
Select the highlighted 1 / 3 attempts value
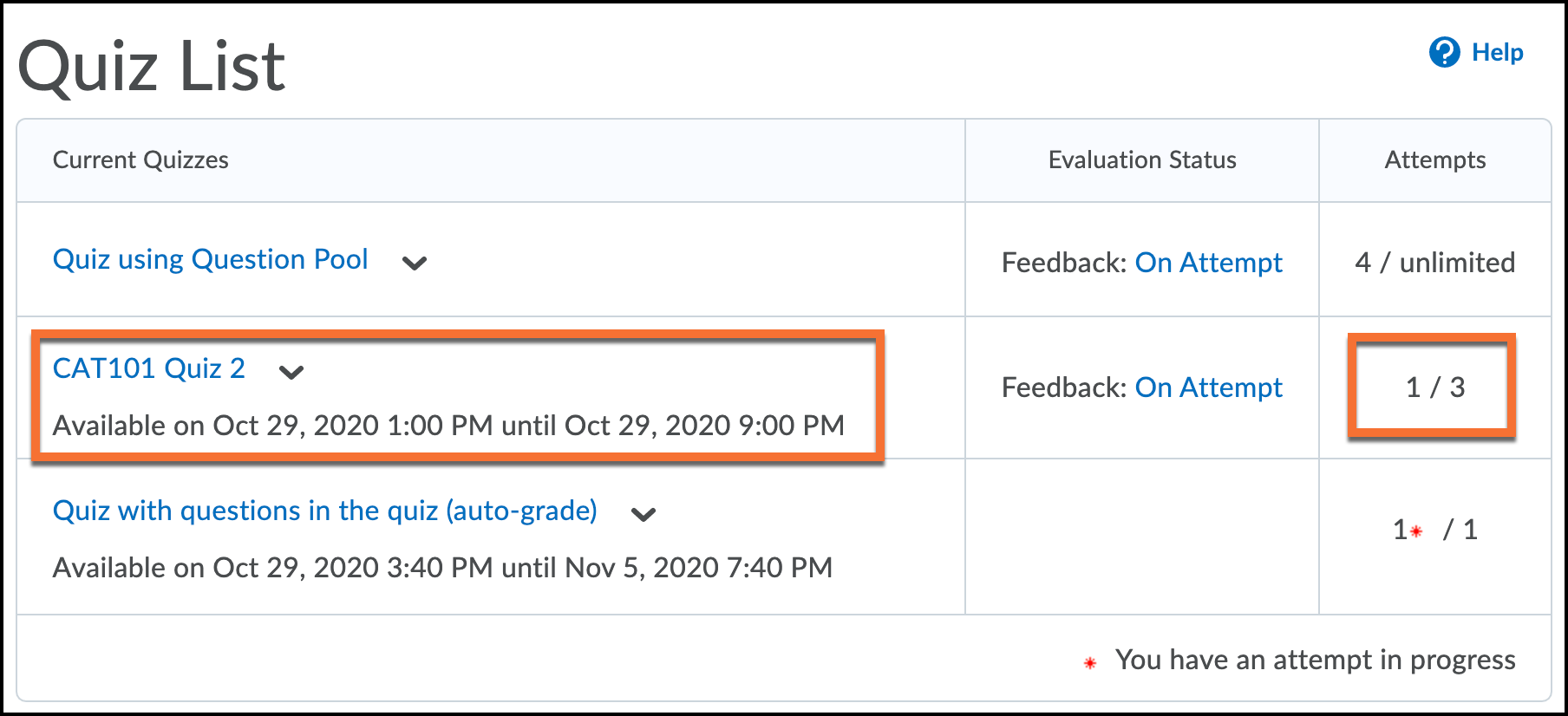point(1434,387)
